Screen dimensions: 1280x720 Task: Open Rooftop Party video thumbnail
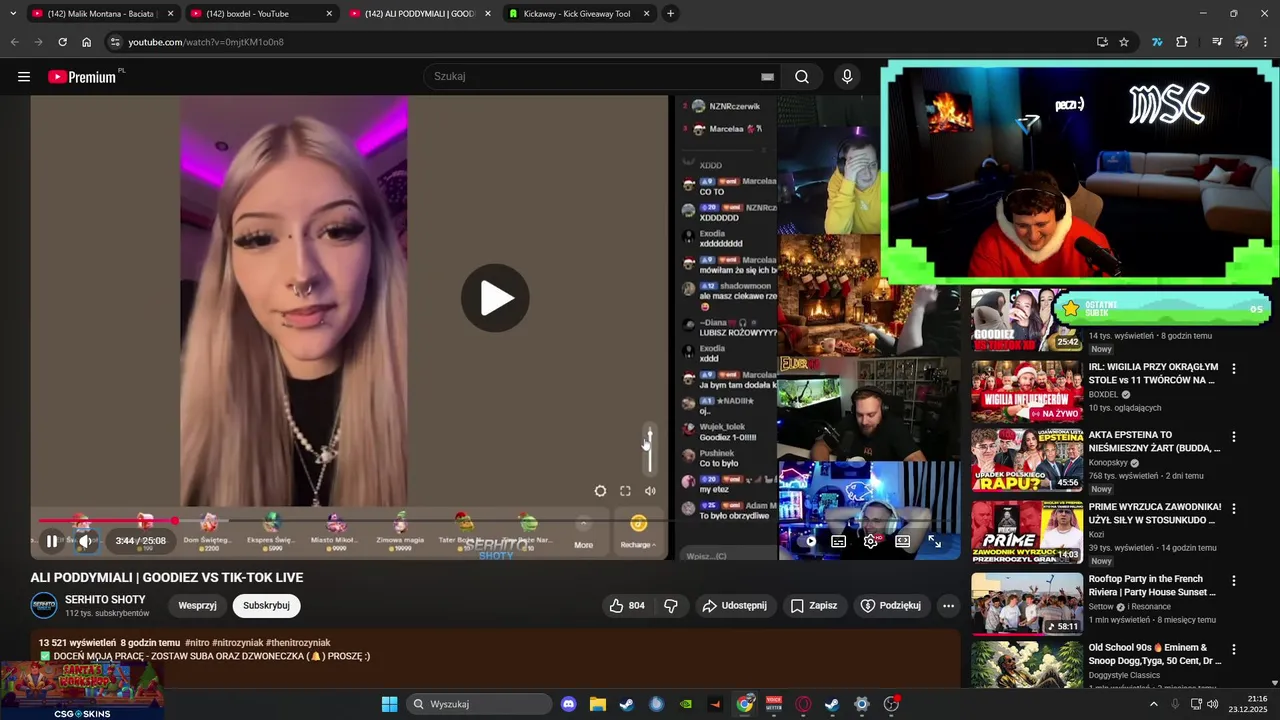[x=1027, y=604]
